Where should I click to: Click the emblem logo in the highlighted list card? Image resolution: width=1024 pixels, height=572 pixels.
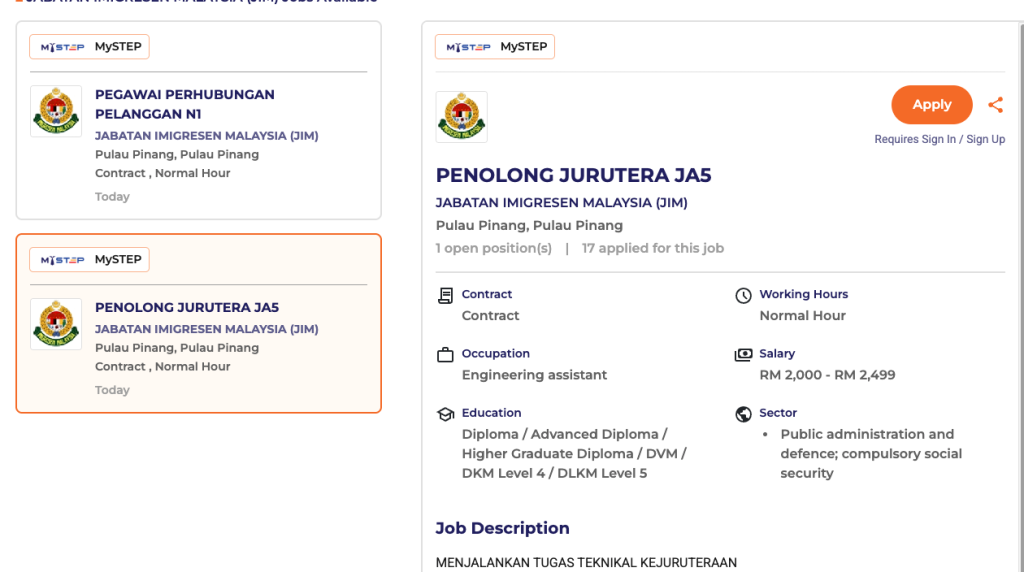pyautogui.click(x=56, y=324)
